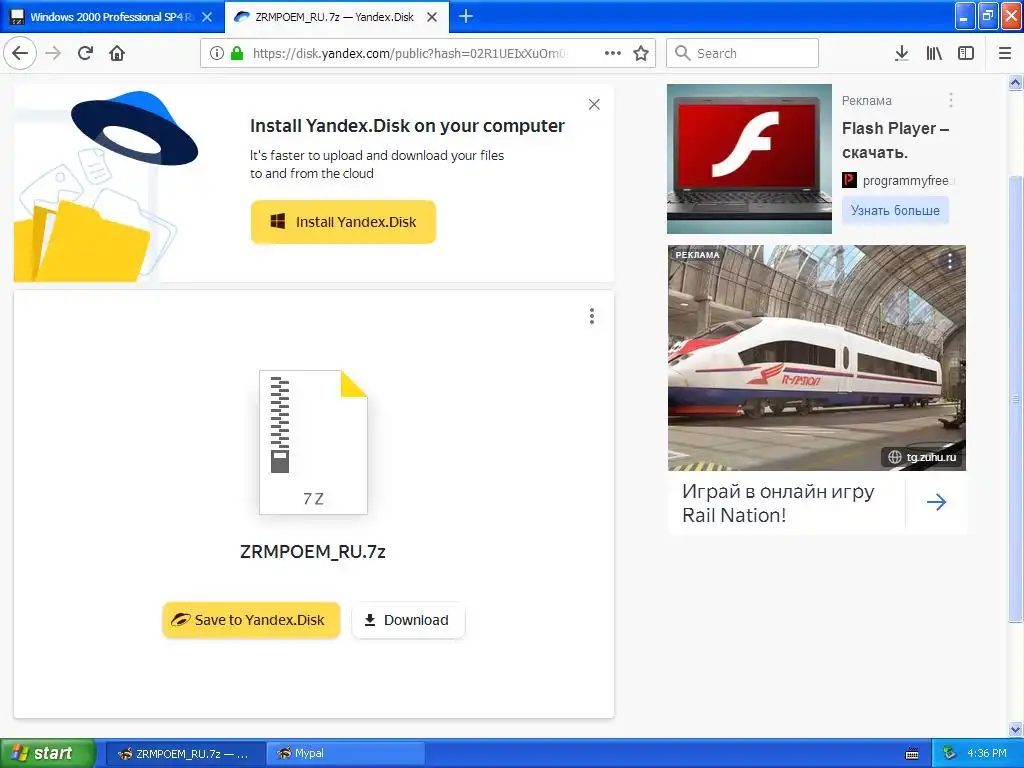This screenshot has height=768, width=1024.
Task: Click the Flash Player – скачать headline
Action: tap(895, 140)
